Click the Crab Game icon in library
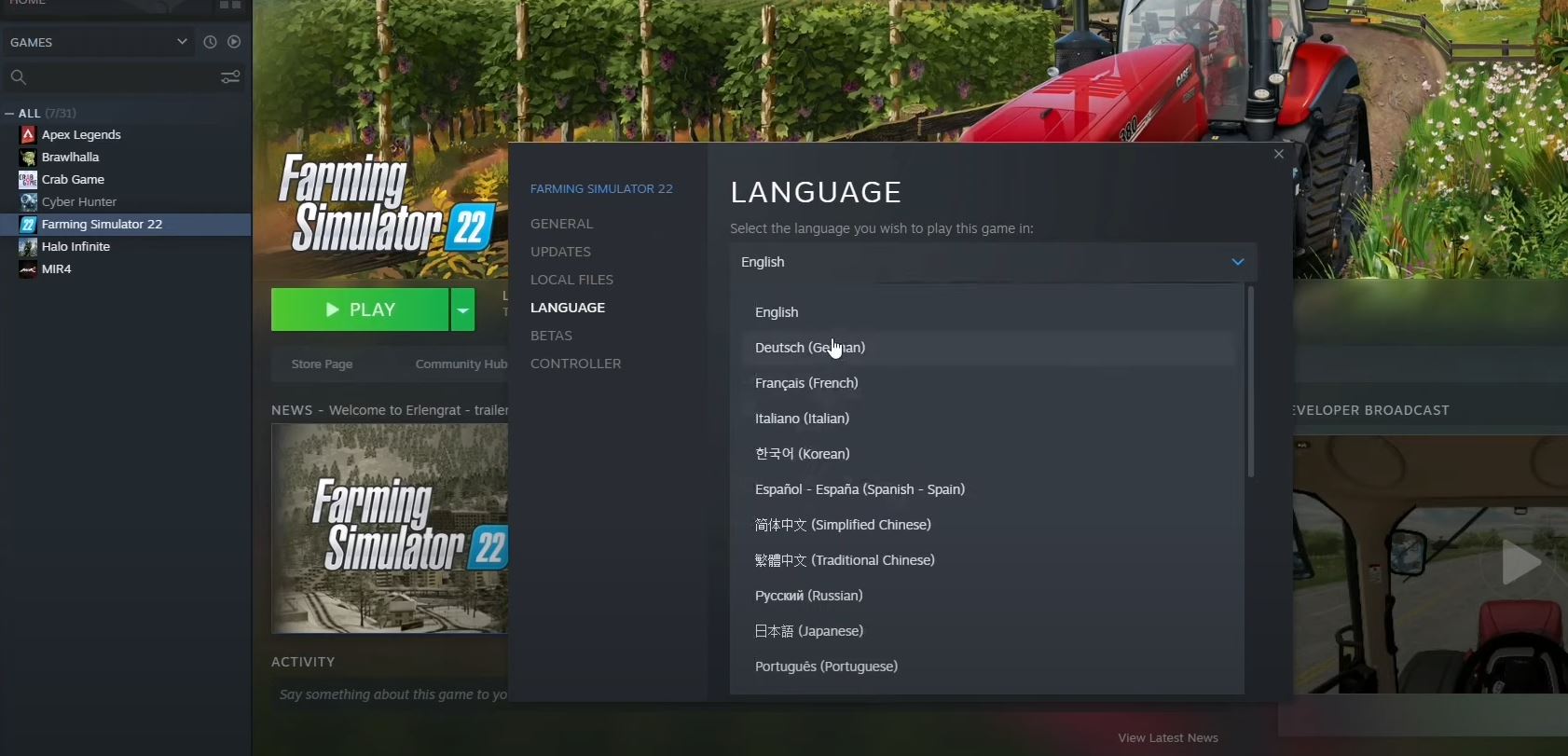The image size is (1568, 756). tap(28, 179)
